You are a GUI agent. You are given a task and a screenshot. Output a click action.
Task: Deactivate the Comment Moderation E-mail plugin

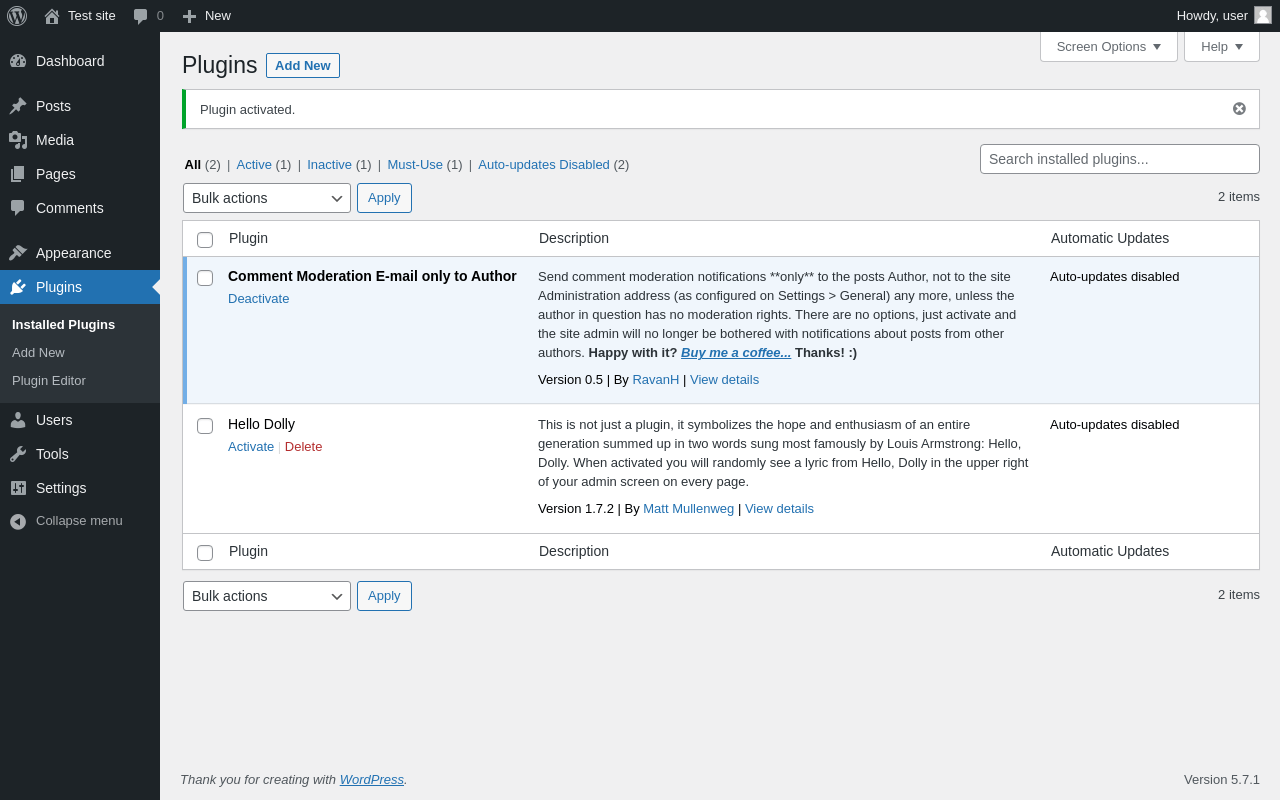(x=258, y=299)
